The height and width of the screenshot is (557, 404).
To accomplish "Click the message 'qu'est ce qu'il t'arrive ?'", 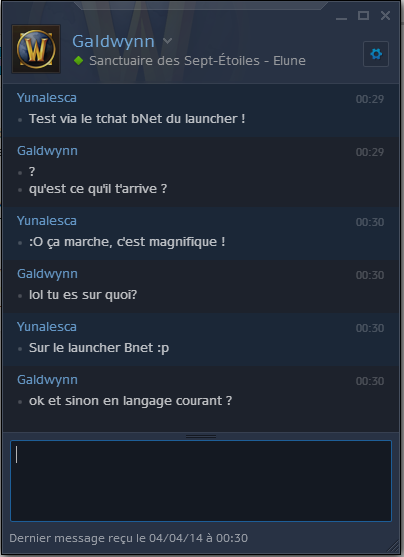I will 98,189.
